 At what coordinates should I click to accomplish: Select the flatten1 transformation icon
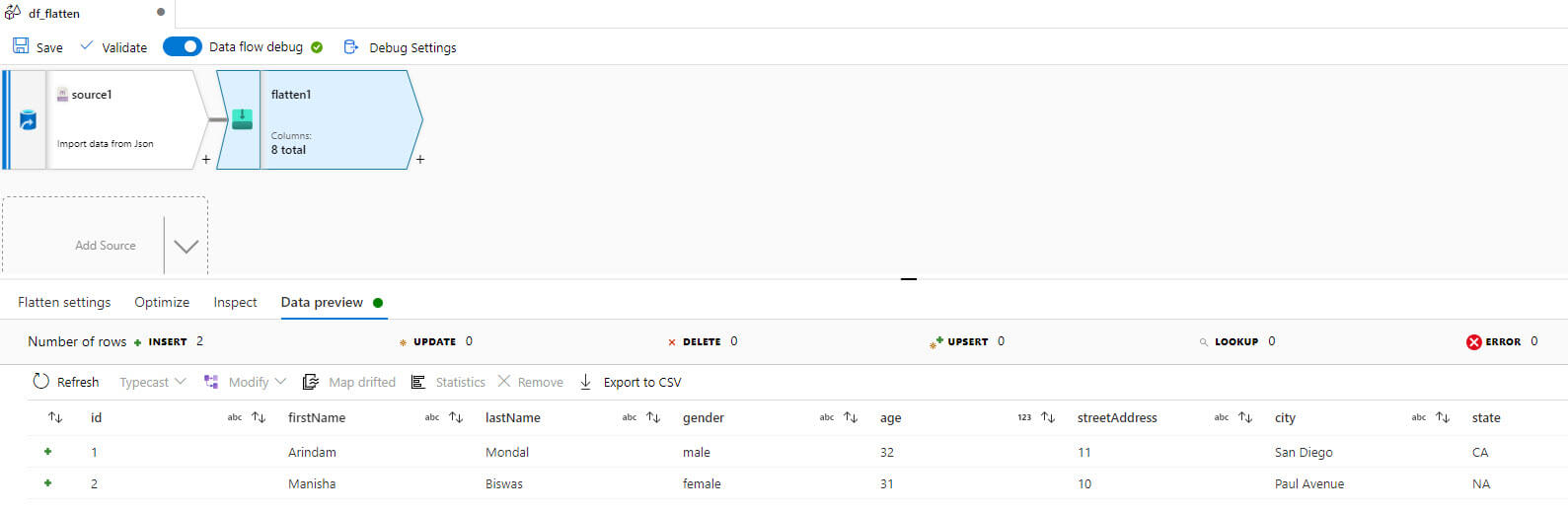tap(242, 119)
